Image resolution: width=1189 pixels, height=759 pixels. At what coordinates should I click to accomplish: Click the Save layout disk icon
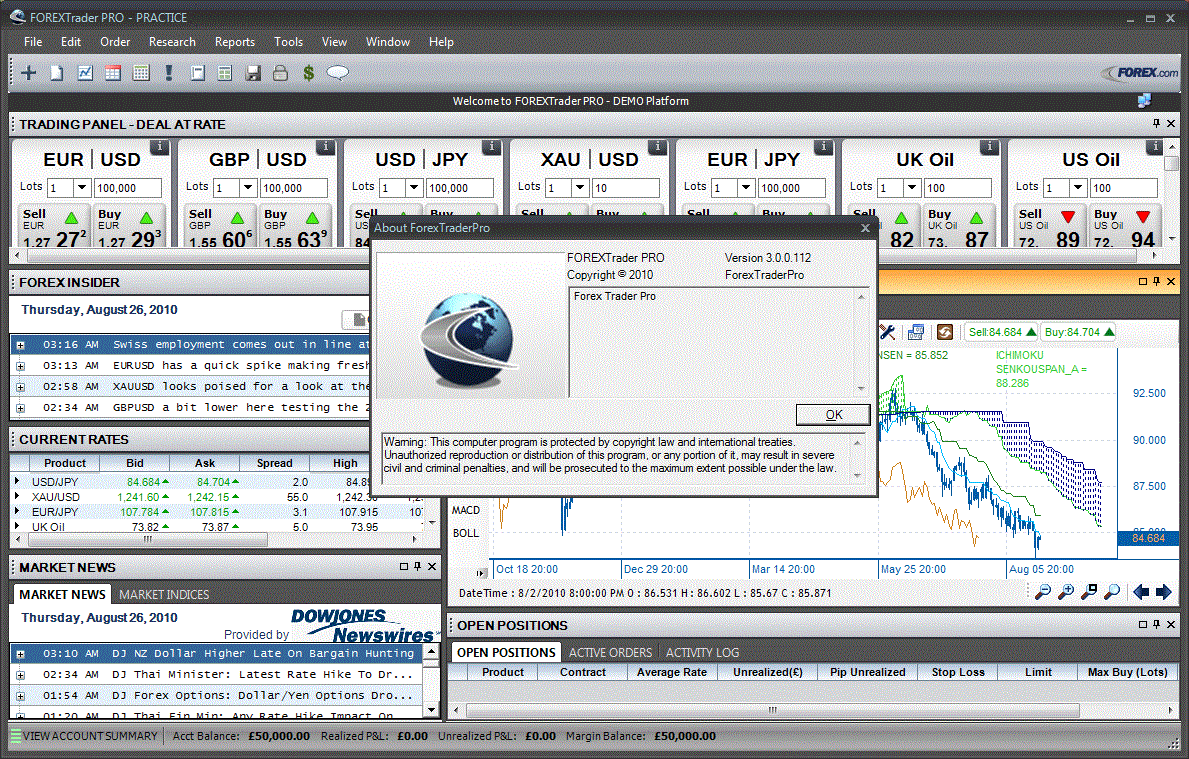[x=253, y=72]
